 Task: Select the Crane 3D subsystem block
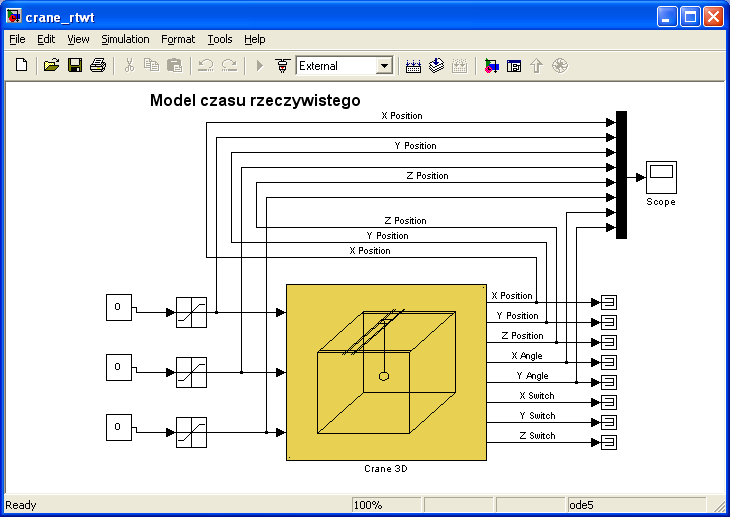pos(386,372)
